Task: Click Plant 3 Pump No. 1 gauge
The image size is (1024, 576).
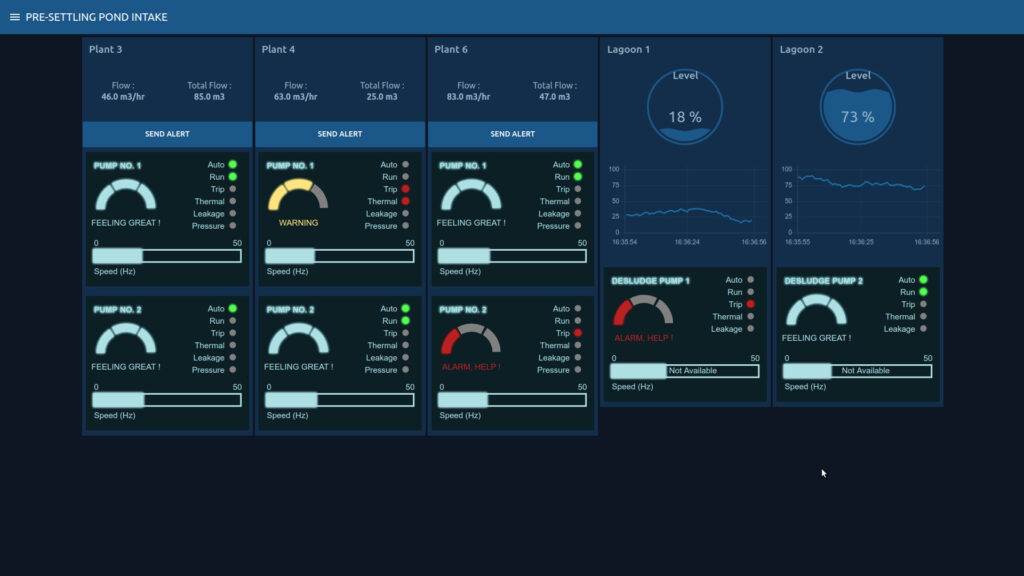Action: [x=126, y=195]
